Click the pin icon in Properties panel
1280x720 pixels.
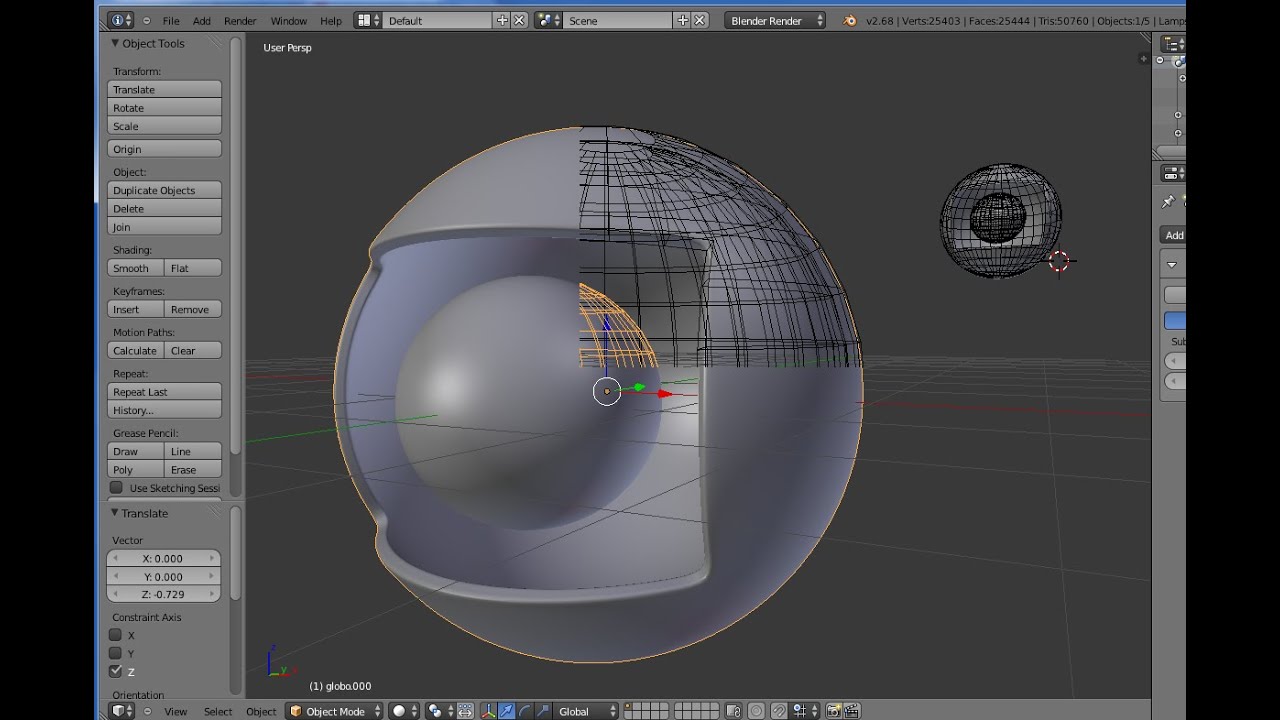point(1167,202)
